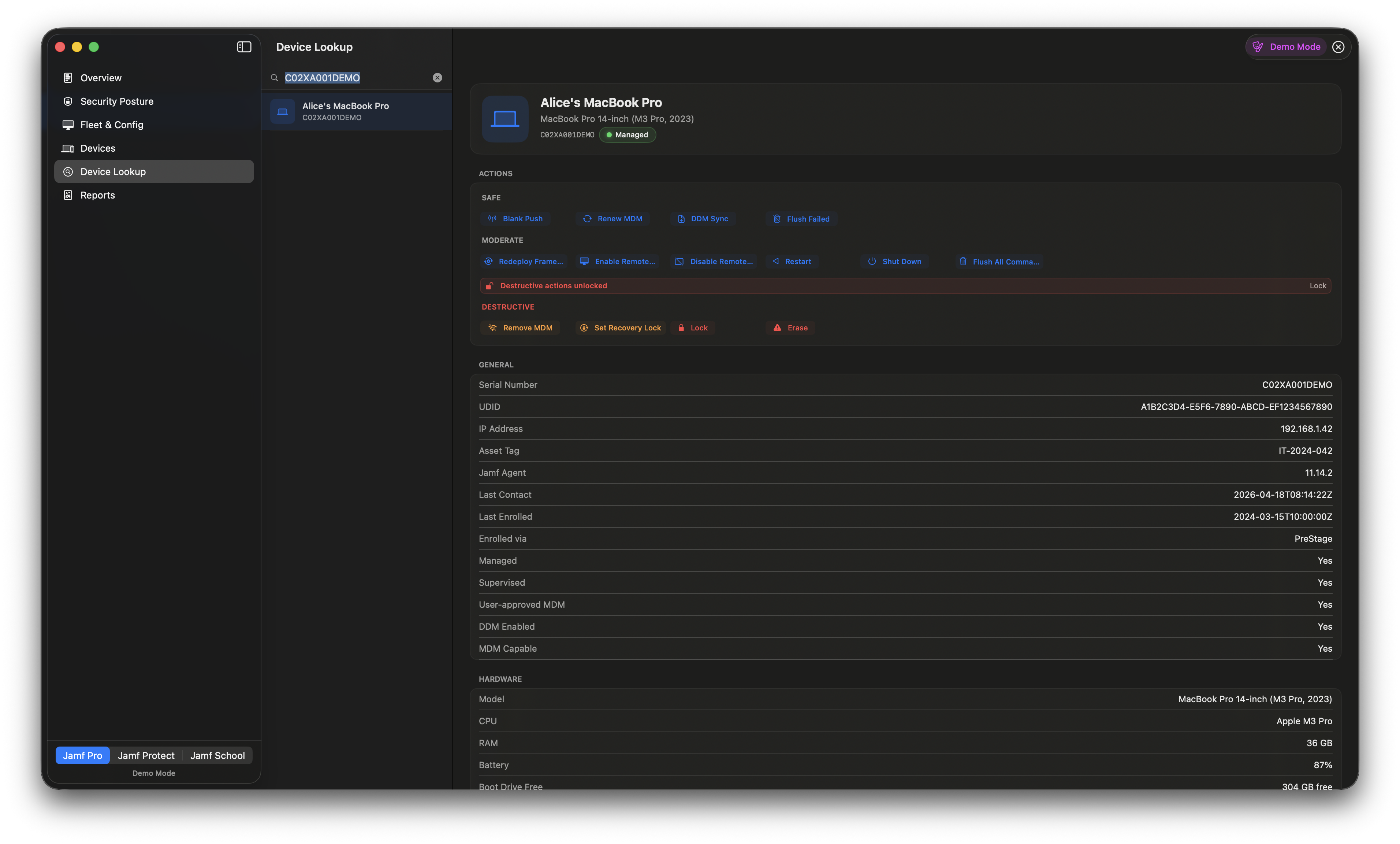Click Last Contact timestamp value
The image size is (1400, 844).
coord(1282,495)
